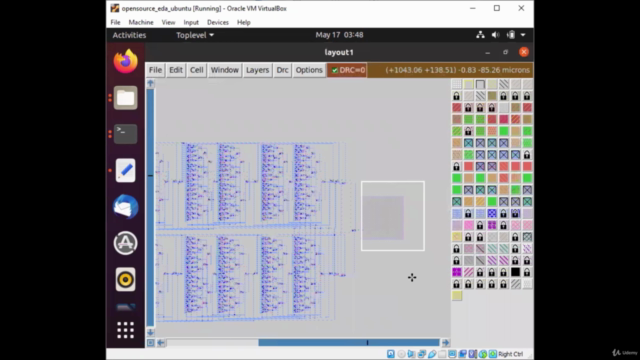Expand the Toplevel app menu dropdown
Viewport: 640px width, 360px height.
click(x=195, y=35)
